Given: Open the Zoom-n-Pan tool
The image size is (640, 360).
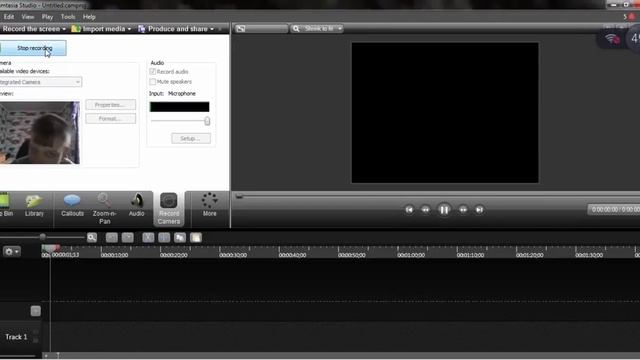Looking at the screenshot, I should (104, 209).
